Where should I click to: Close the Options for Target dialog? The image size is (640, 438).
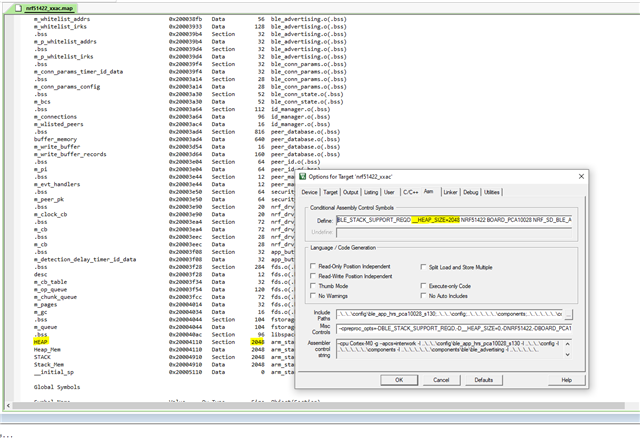click(x=581, y=176)
